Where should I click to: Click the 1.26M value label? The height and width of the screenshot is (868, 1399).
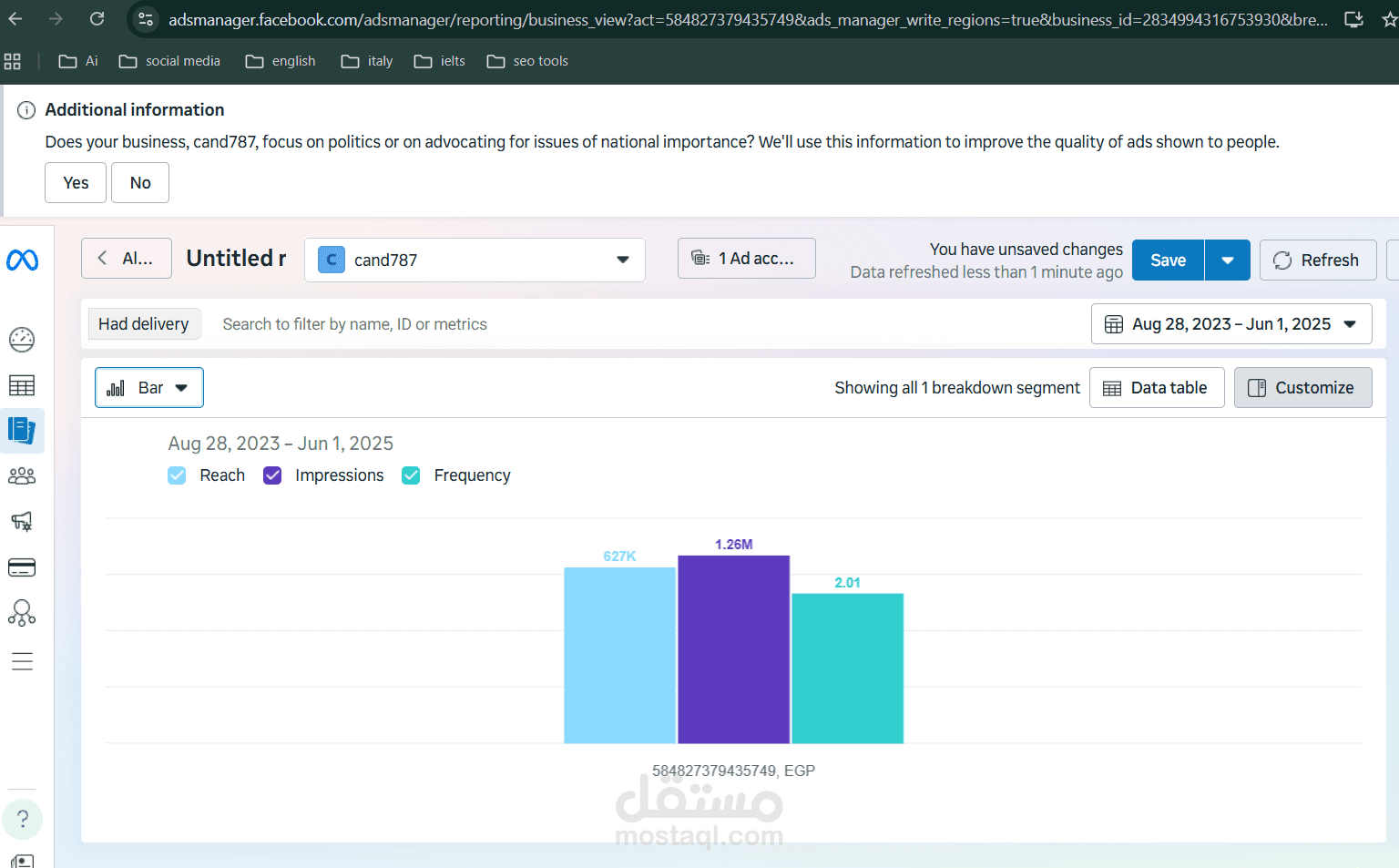tap(733, 545)
